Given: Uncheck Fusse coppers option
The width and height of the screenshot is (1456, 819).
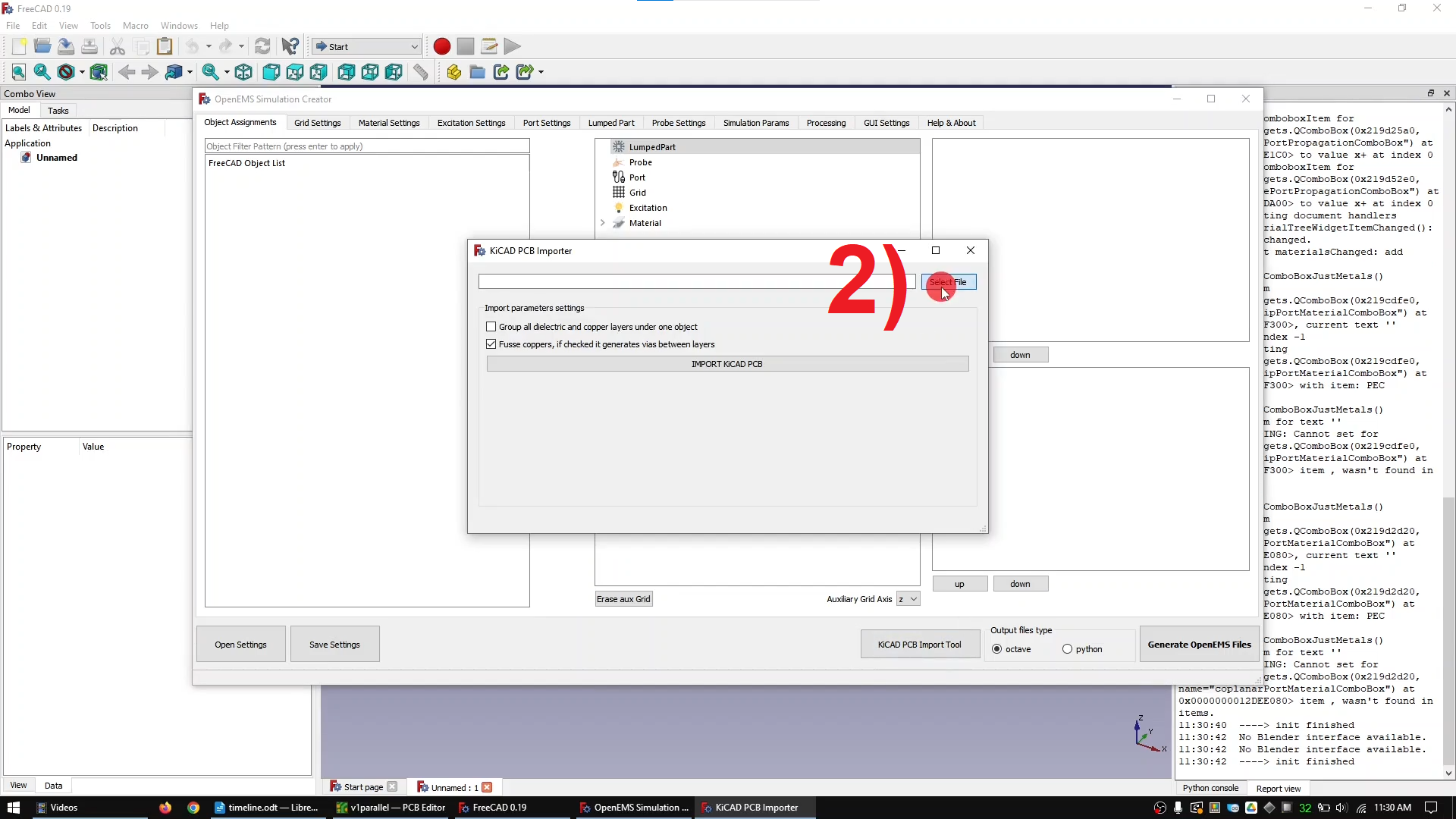Looking at the screenshot, I should 491,344.
